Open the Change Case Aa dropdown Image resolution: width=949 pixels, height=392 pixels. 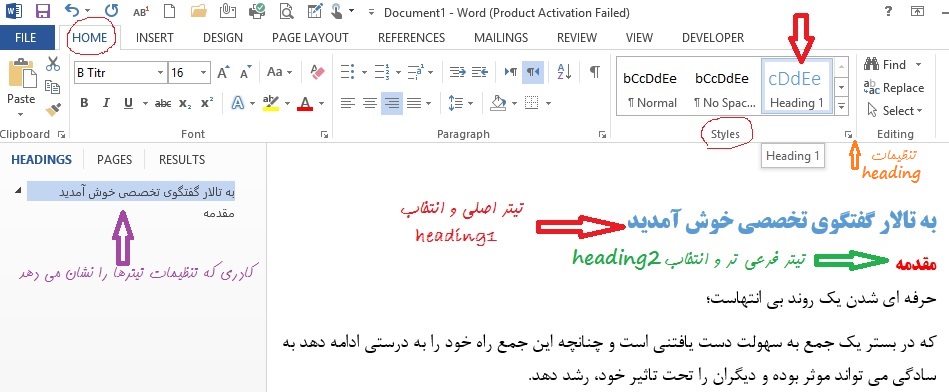[279, 72]
